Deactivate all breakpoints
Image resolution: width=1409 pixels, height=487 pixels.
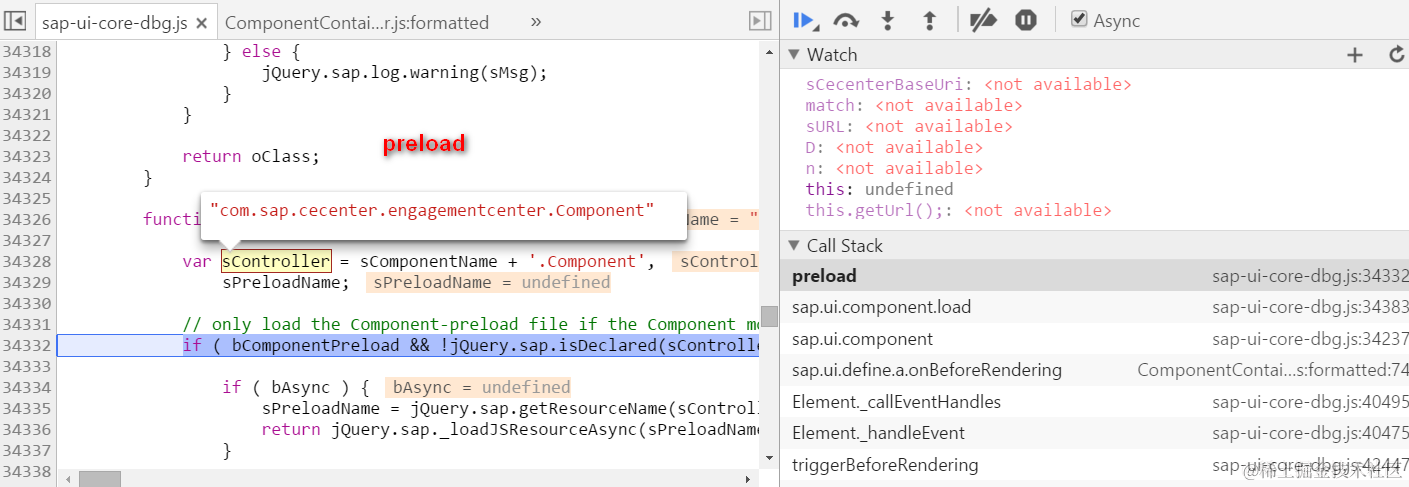pos(984,20)
